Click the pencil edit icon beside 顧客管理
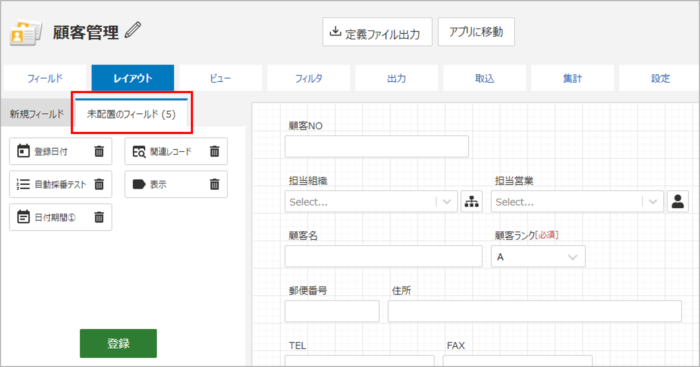Image resolution: width=700 pixels, height=367 pixels. point(133,30)
